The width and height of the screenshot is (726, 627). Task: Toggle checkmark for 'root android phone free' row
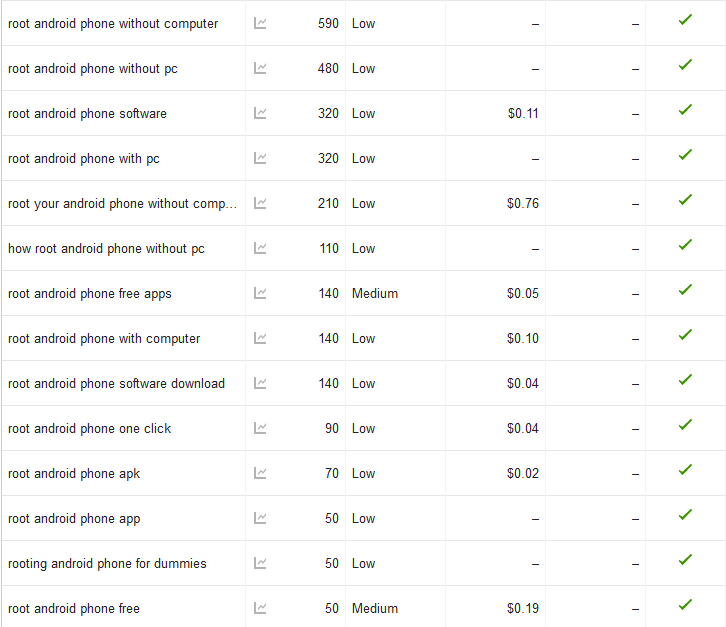(685, 605)
